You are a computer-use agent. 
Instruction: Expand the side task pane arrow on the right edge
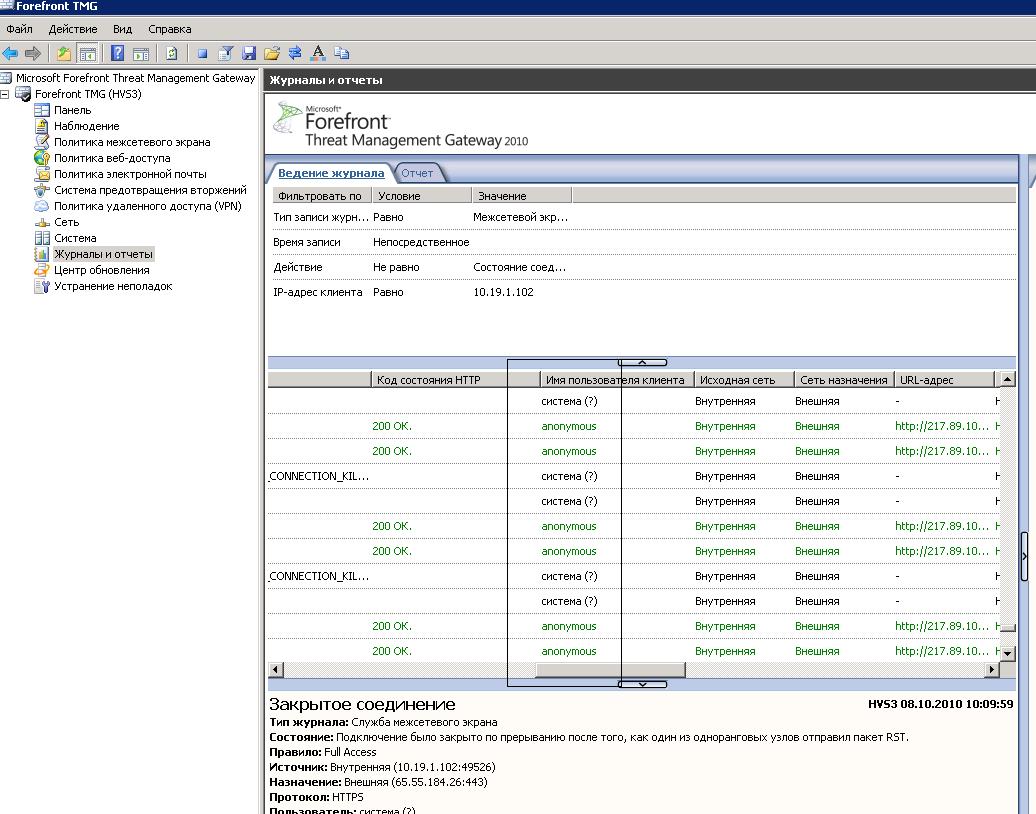pyautogui.click(x=1025, y=556)
